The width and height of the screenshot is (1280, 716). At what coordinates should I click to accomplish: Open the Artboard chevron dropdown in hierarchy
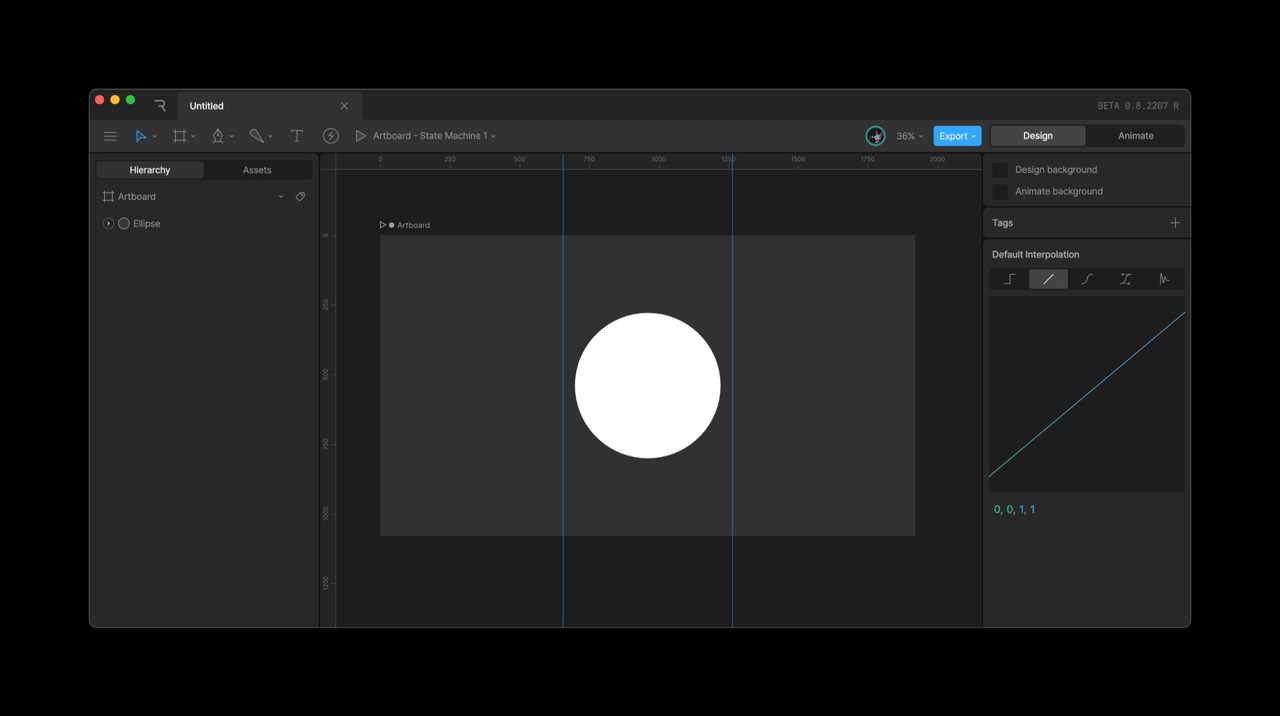(281, 197)
